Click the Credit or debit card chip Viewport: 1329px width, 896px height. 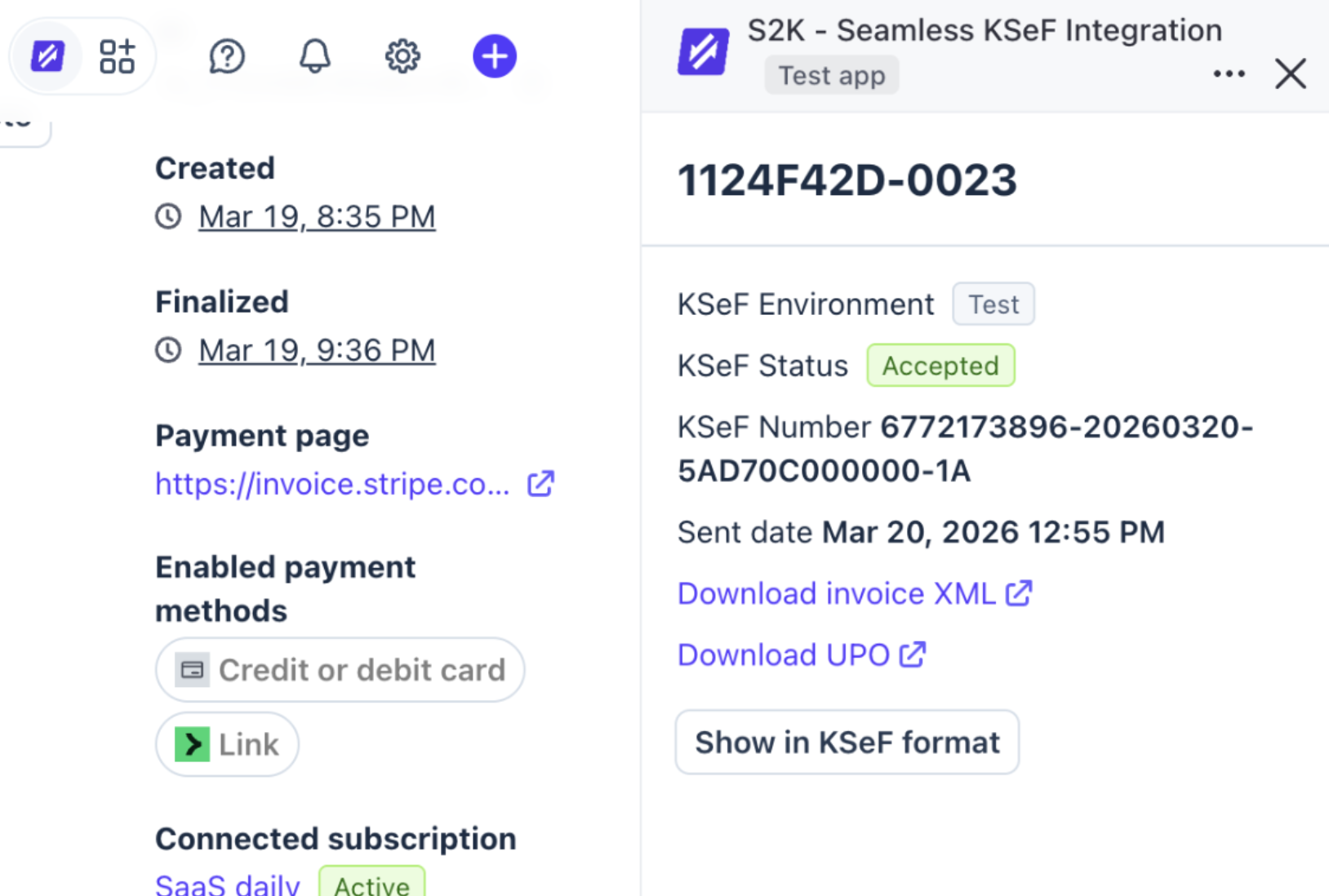tap(340, 670)
